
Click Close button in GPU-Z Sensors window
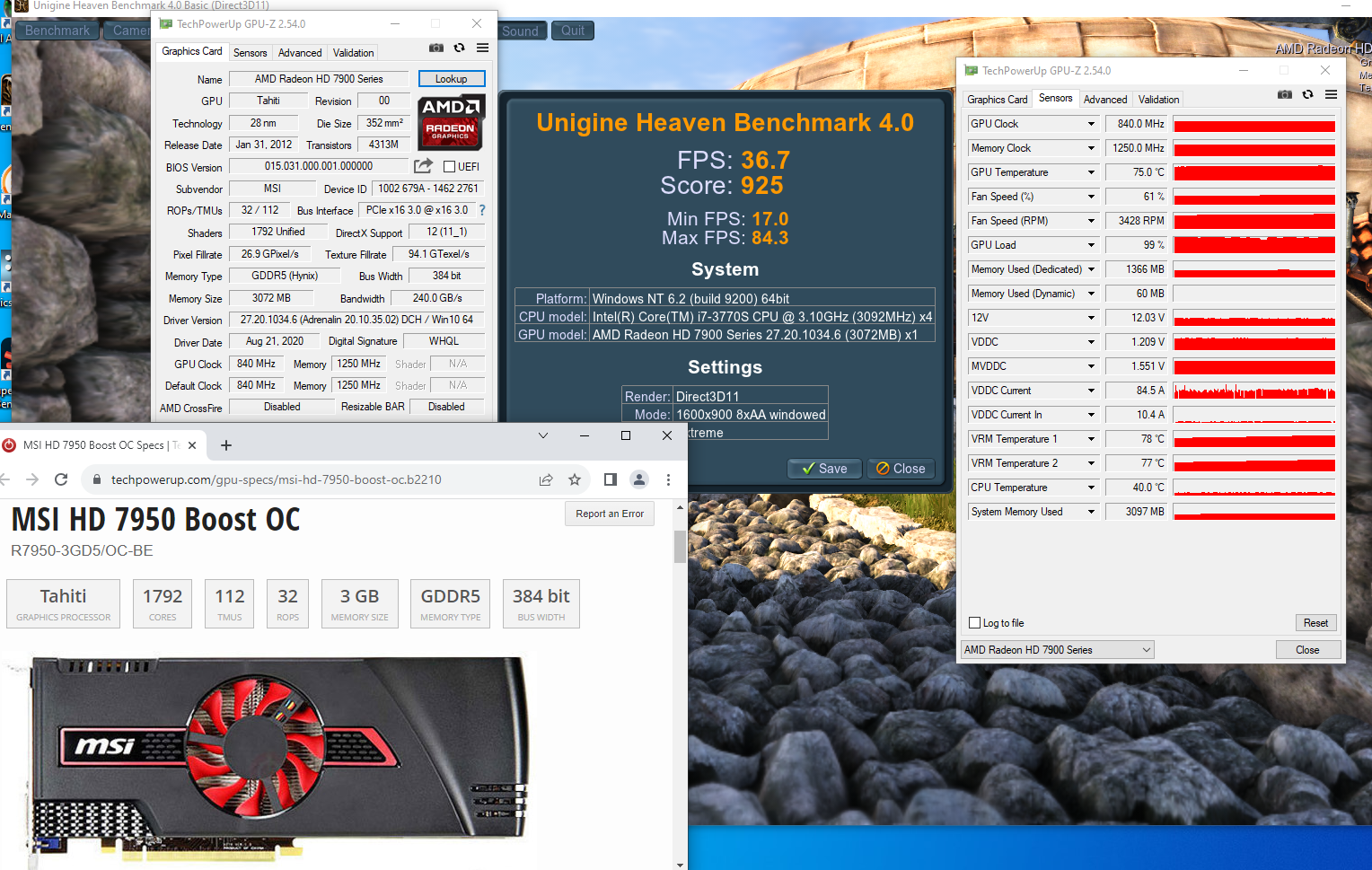[x=1307, y=650]
